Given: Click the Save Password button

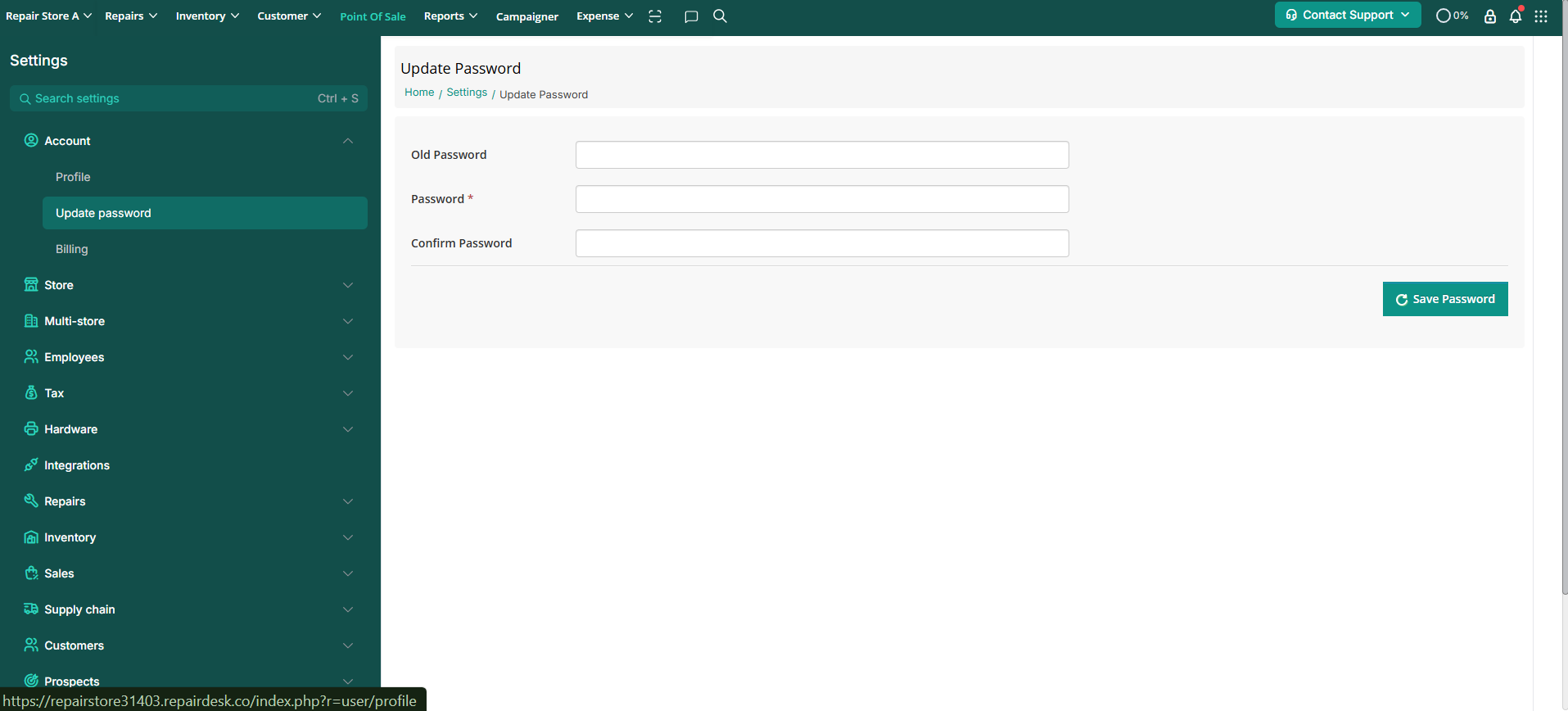Looking at the screenshot, I should tap(1444, 299).
